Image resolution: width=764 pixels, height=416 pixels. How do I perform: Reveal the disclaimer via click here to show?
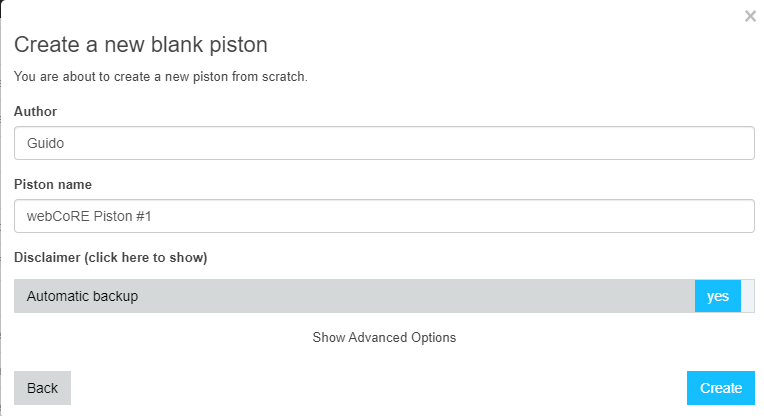click(x=146, y=257)
